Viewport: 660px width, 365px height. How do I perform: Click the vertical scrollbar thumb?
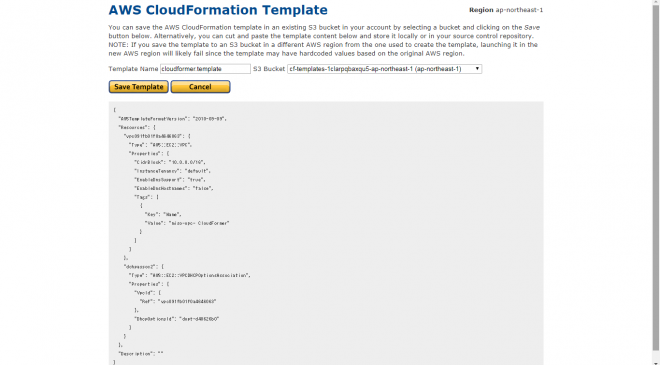click(x=656, y=178)
